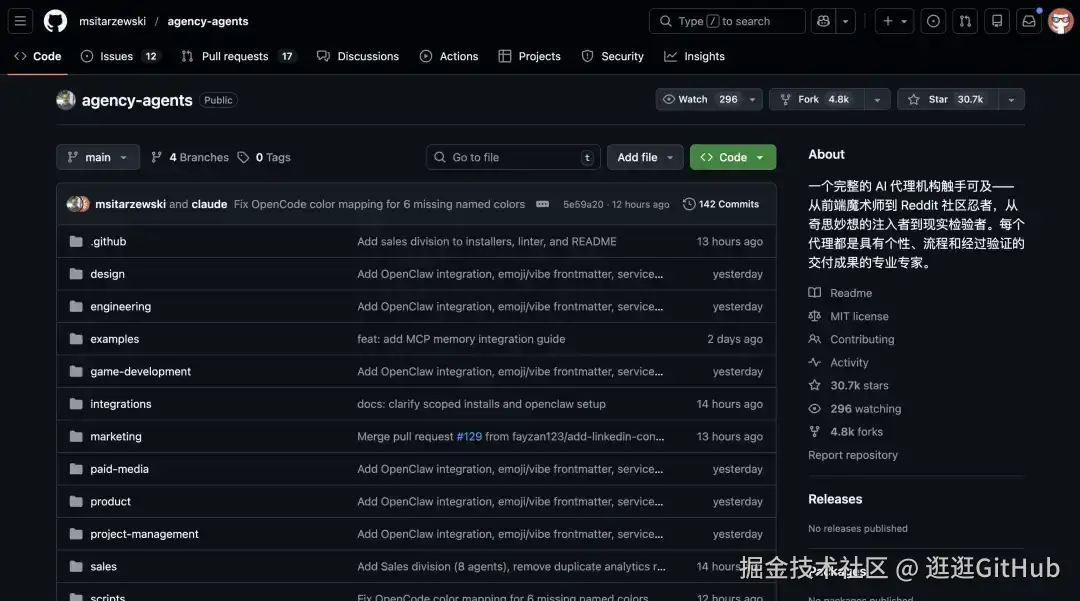Open pull requests icon in top header
This screenshot has width=1080, height=601.
click(965, 21)
